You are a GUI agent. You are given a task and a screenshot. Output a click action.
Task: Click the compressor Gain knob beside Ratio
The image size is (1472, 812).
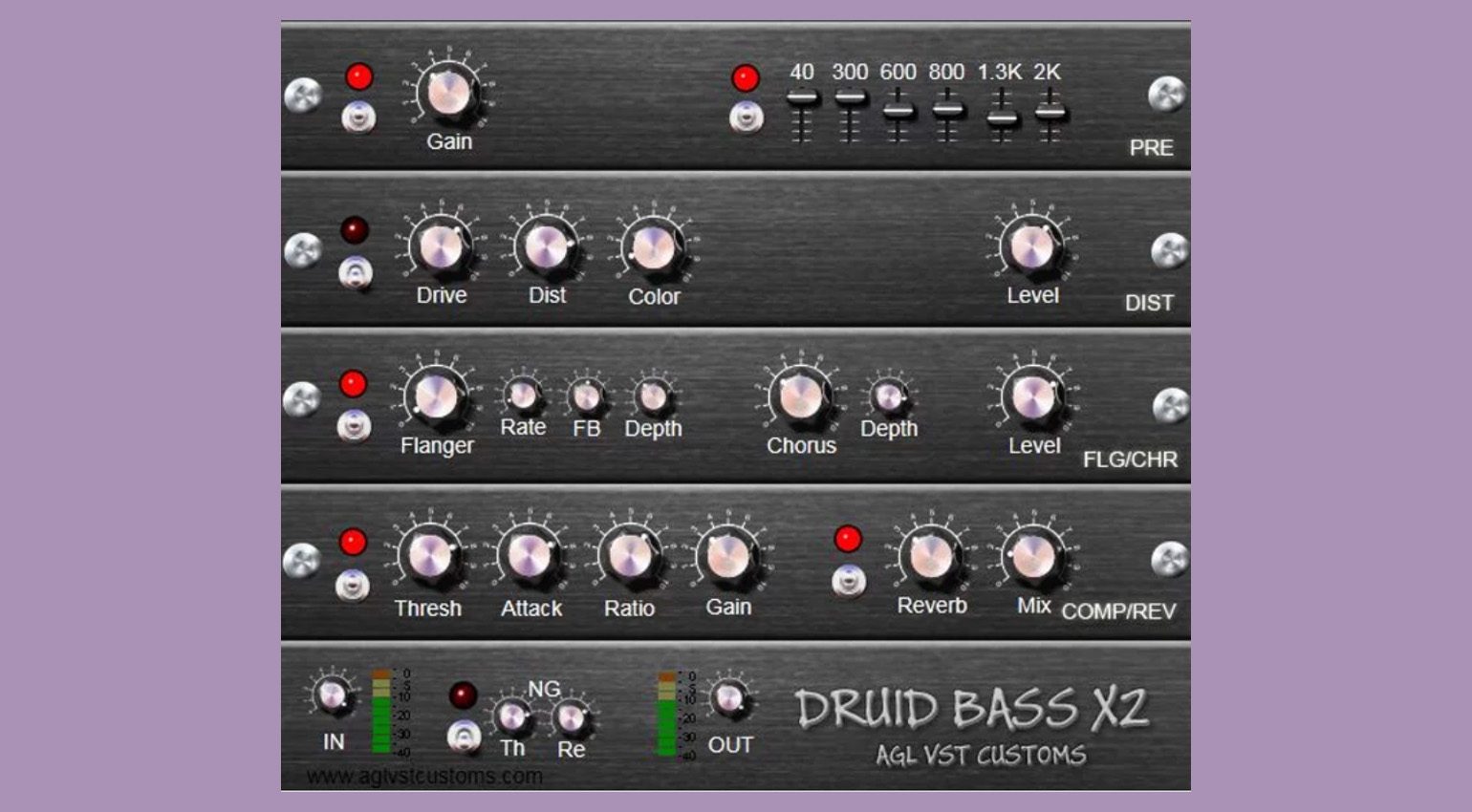click(728, 556)
